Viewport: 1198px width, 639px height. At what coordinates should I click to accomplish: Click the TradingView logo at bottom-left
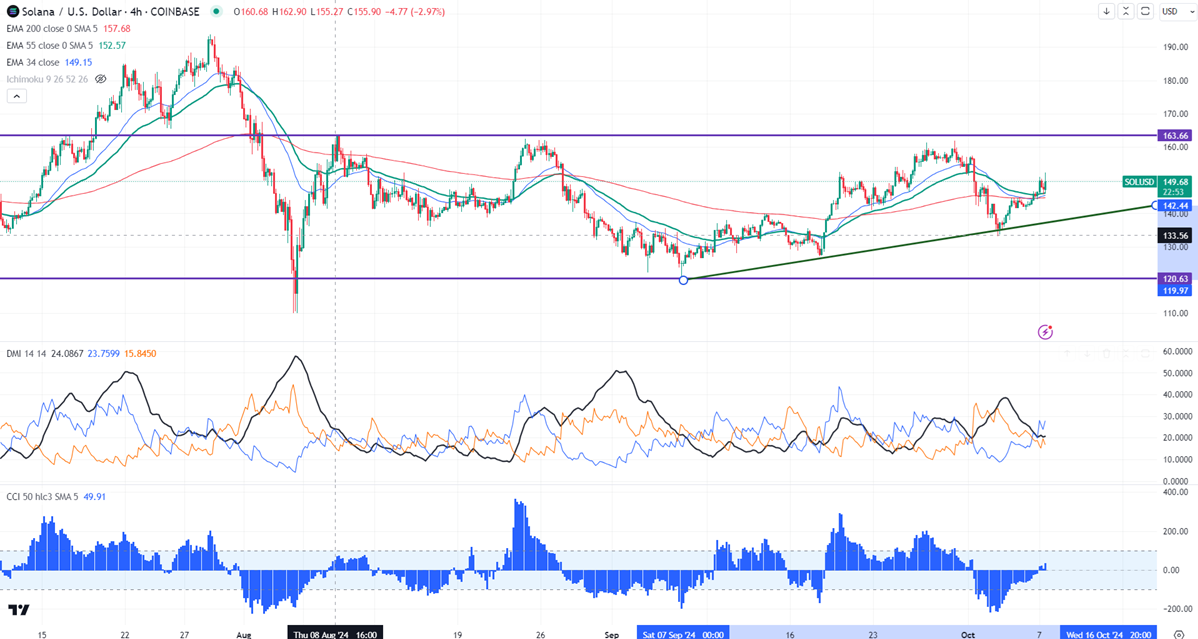click(18, 609)
